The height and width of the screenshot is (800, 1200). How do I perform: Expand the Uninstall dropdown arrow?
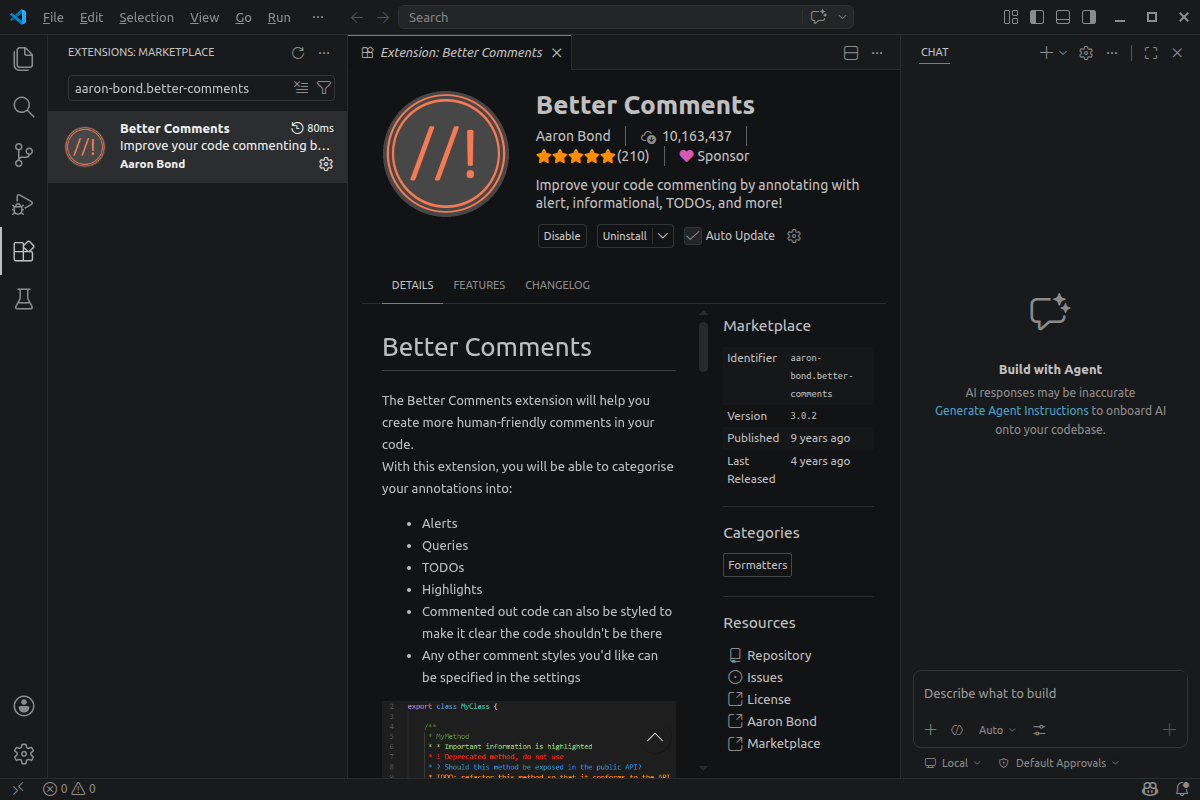[663, 236]
